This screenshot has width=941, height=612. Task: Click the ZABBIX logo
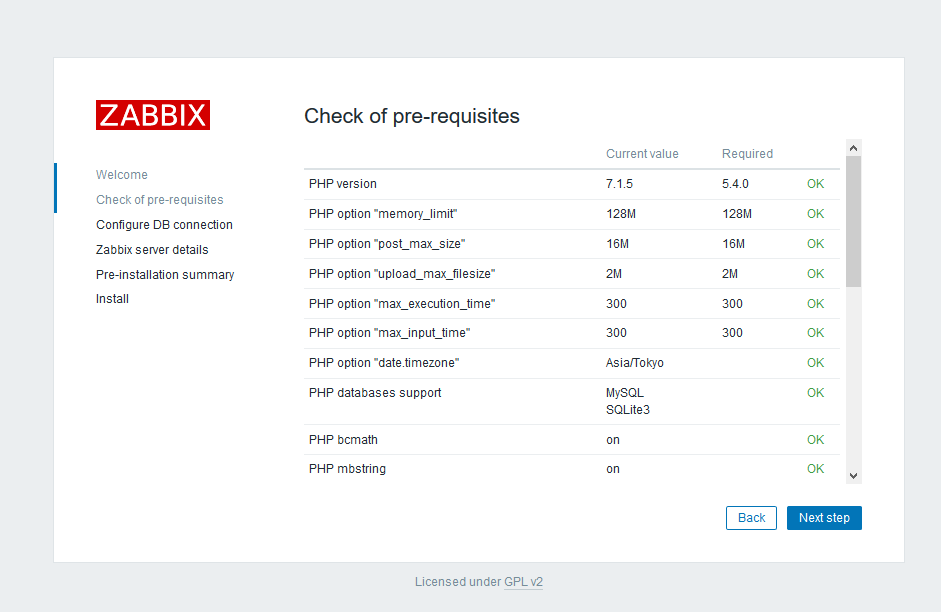click(x=153, y=115)
